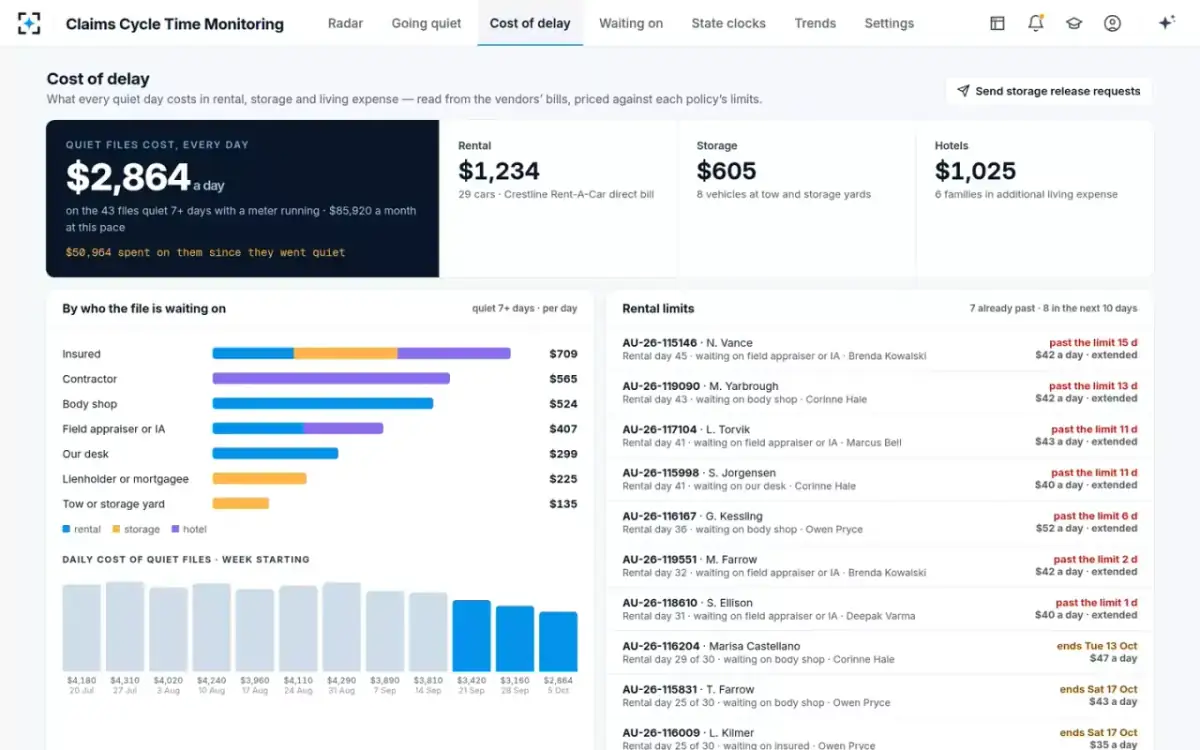Click 'past the limit 13 d' status

click(x=1093, y=386)
